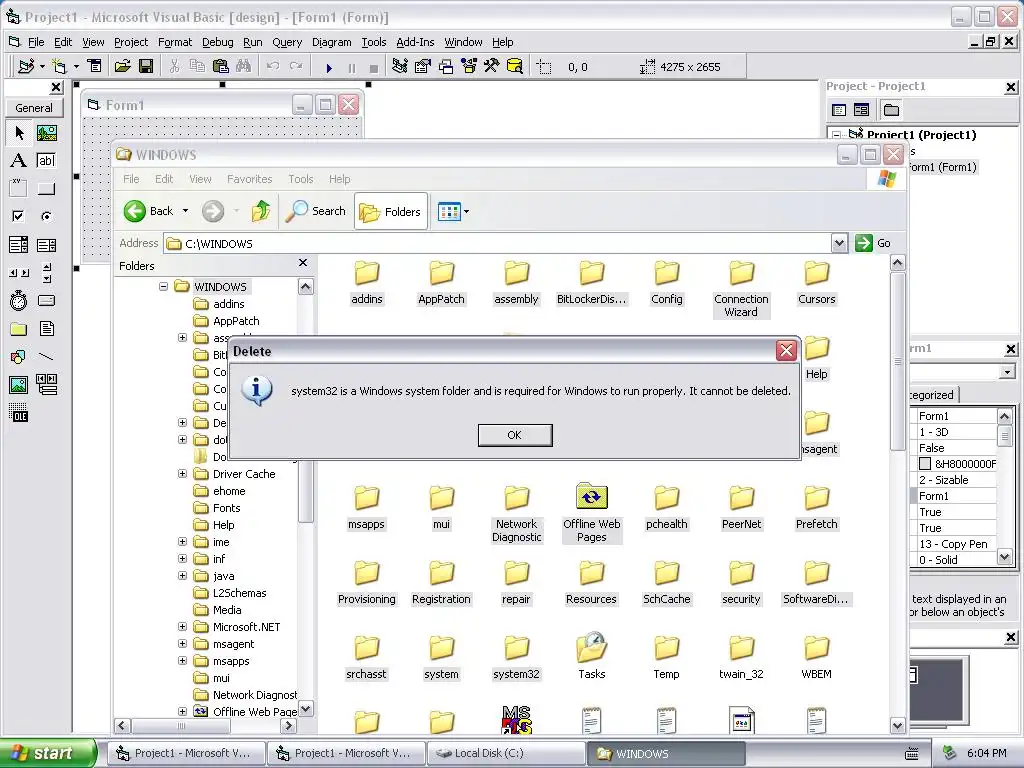
Task: Open the Add Form dropdown arrow
Action: point(76,67)
